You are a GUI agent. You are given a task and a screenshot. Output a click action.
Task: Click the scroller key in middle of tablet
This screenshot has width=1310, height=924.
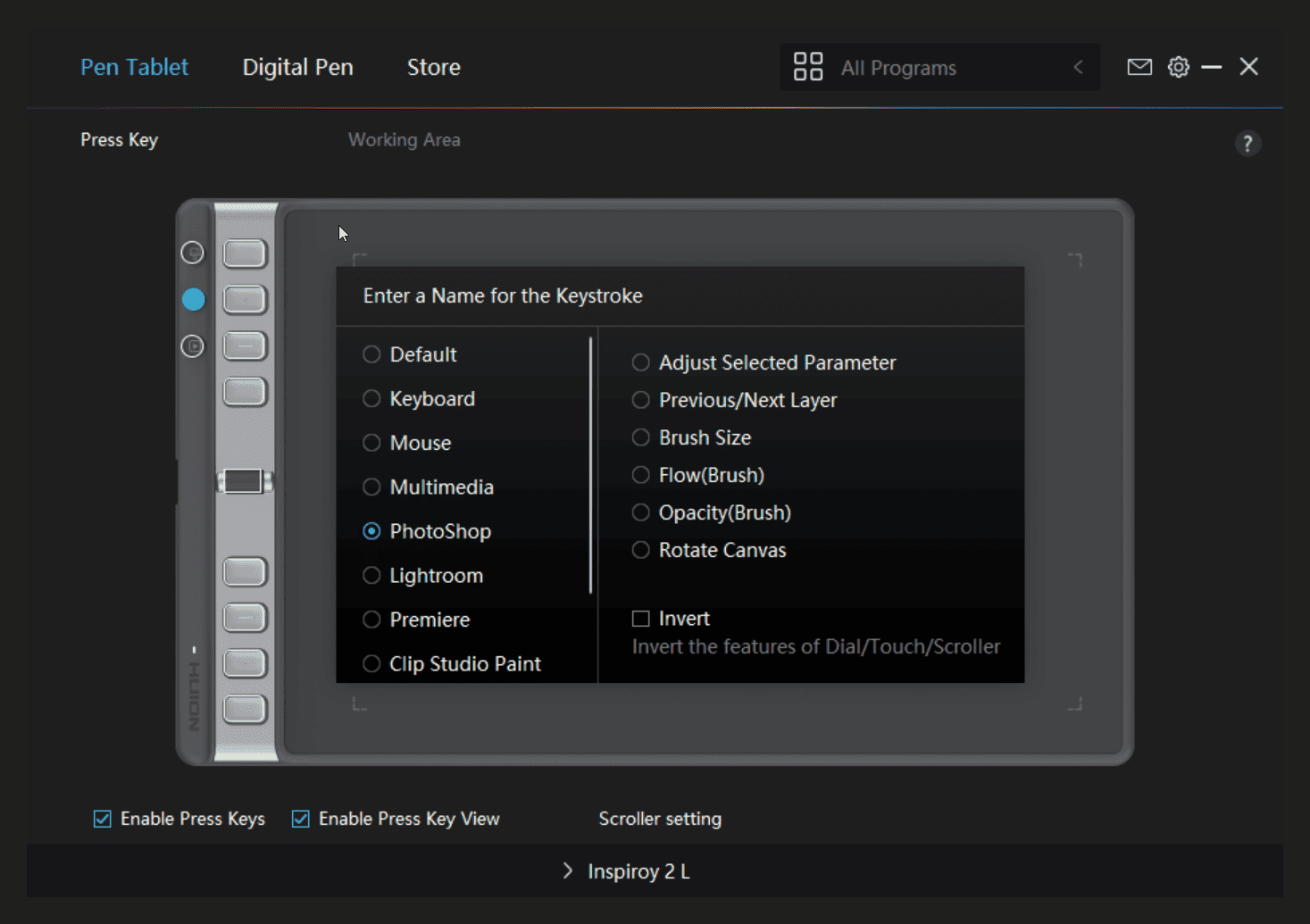pyautogui.click(x=244, y=482)
